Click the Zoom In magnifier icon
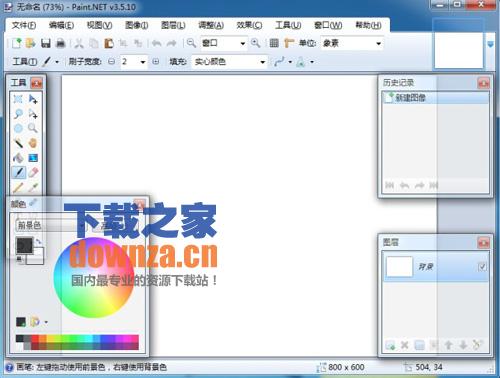Screen dimensions: 500x378 [255, 43]
